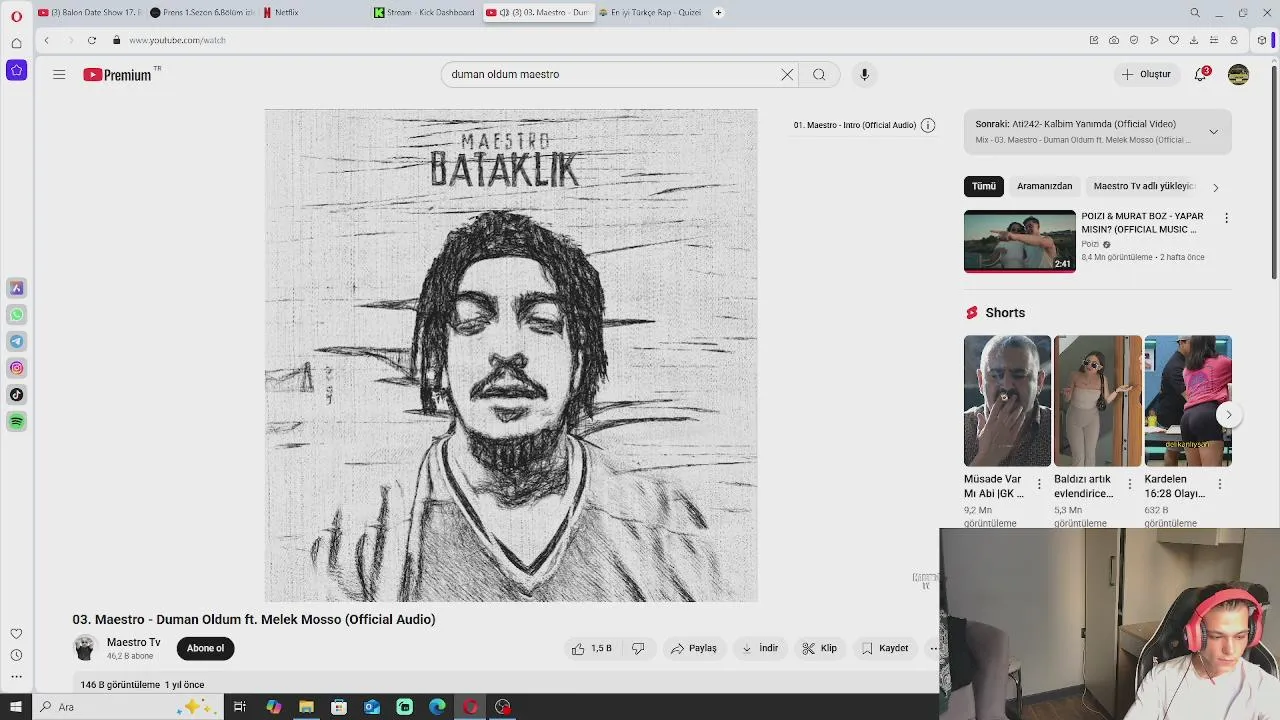
Task: Open Opera sidebar home icon
Action: [16, 43]
